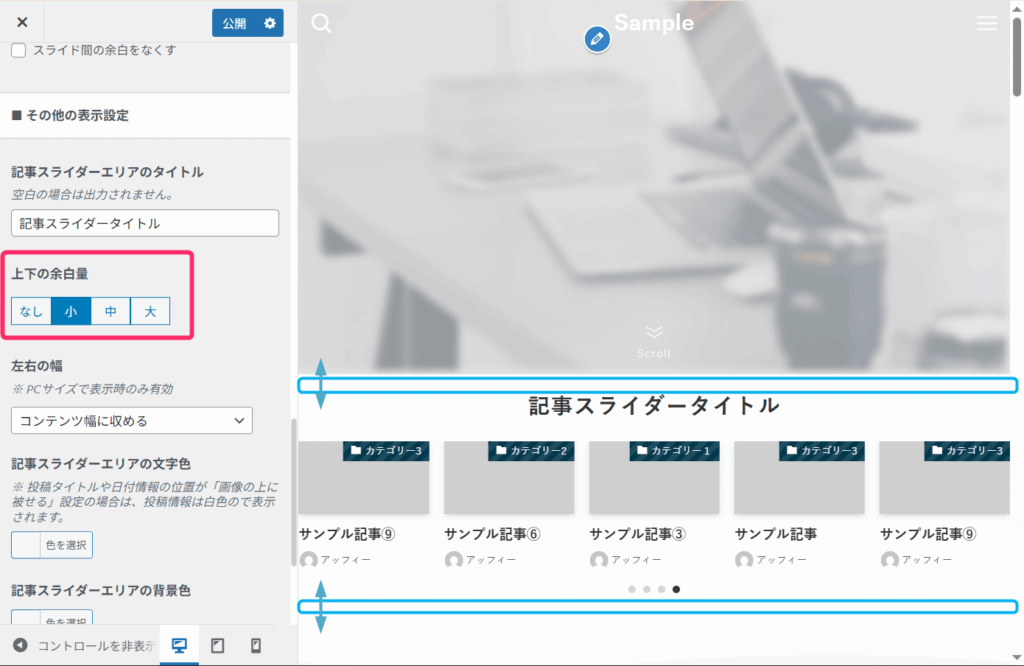Open the hamburger menu in preview

coord(987,24)
